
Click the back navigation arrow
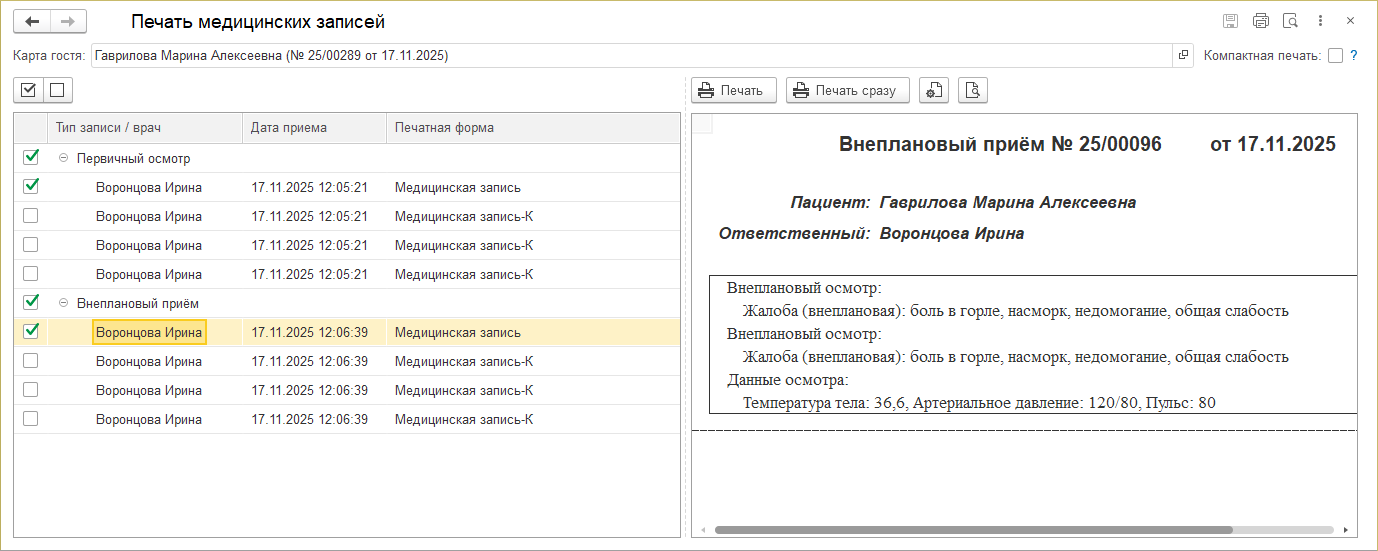pyautogui.click(x=32, y=21)
